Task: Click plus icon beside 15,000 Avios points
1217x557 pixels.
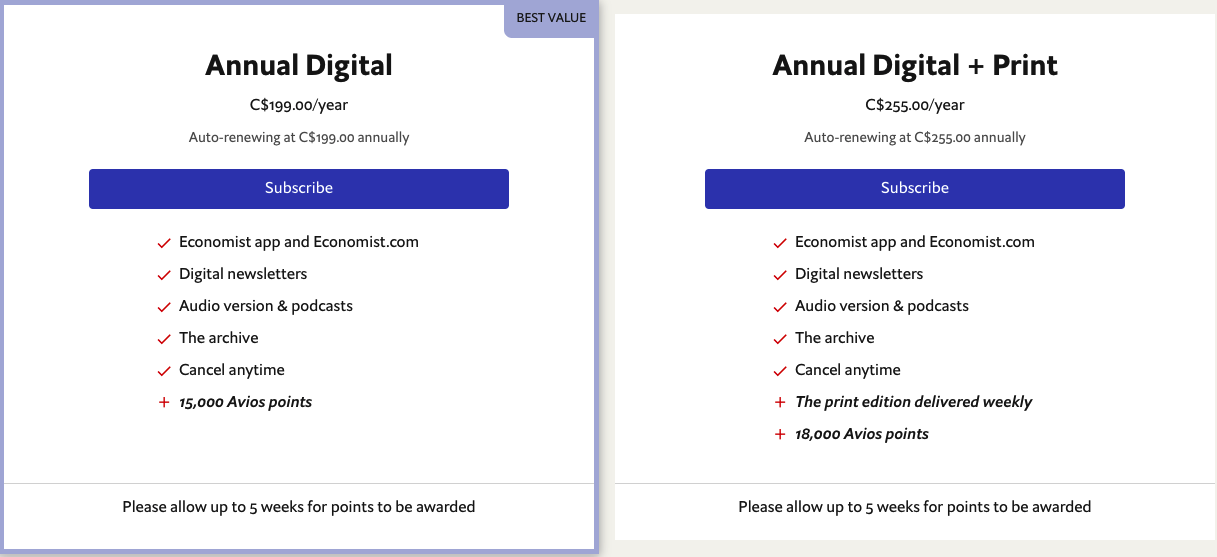Action: point(164,403)
